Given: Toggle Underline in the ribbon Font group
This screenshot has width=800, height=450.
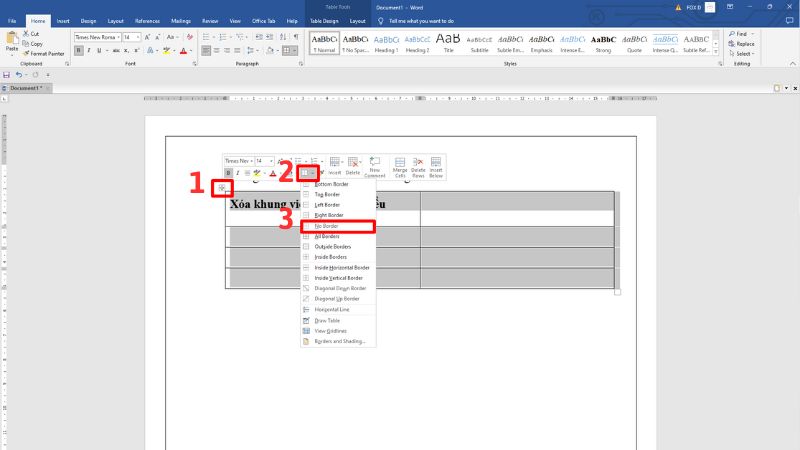Looking at the screenshot, I should [98, 50].
